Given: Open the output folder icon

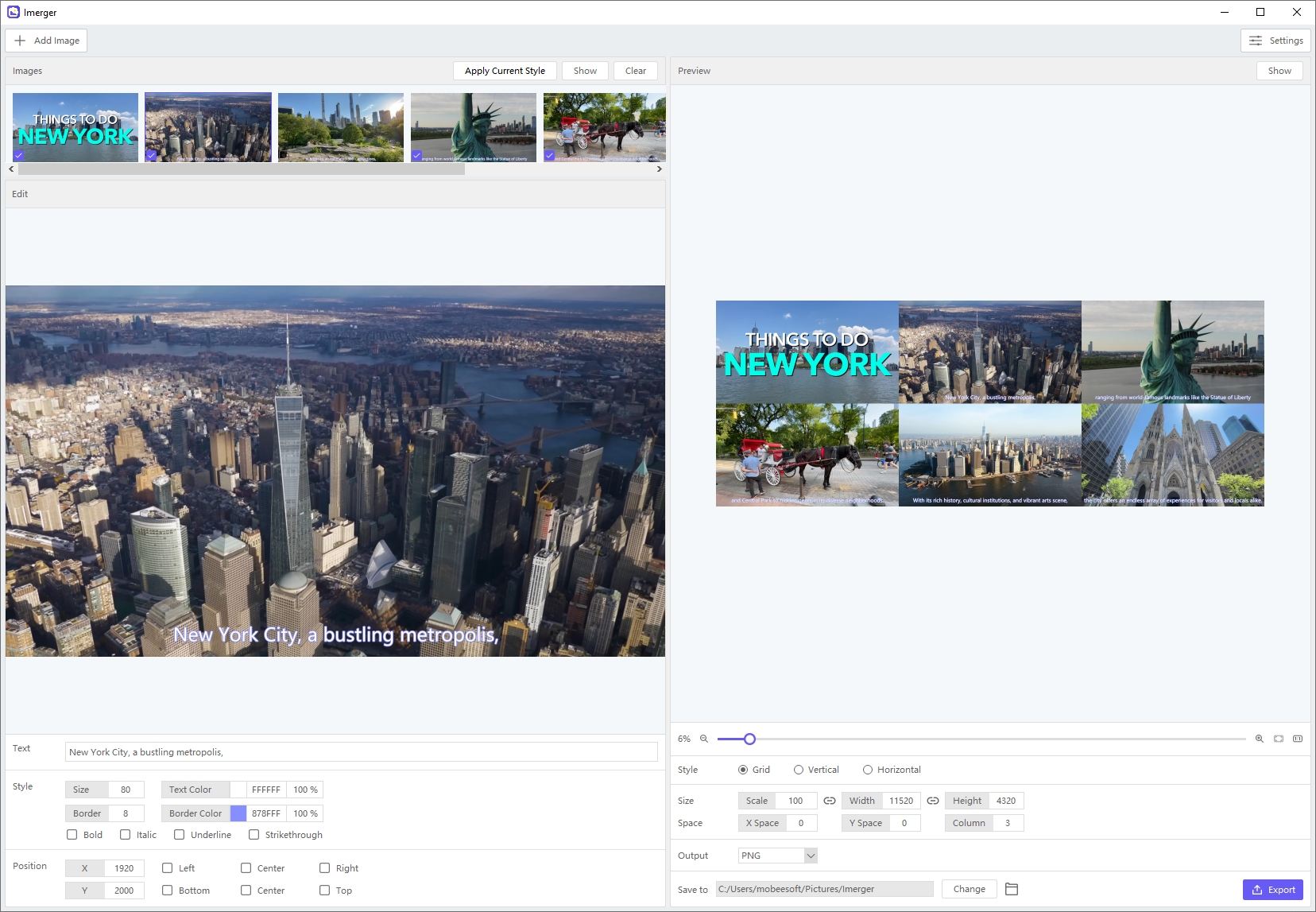Looking at the screenshot, I should click(1012, 889).
